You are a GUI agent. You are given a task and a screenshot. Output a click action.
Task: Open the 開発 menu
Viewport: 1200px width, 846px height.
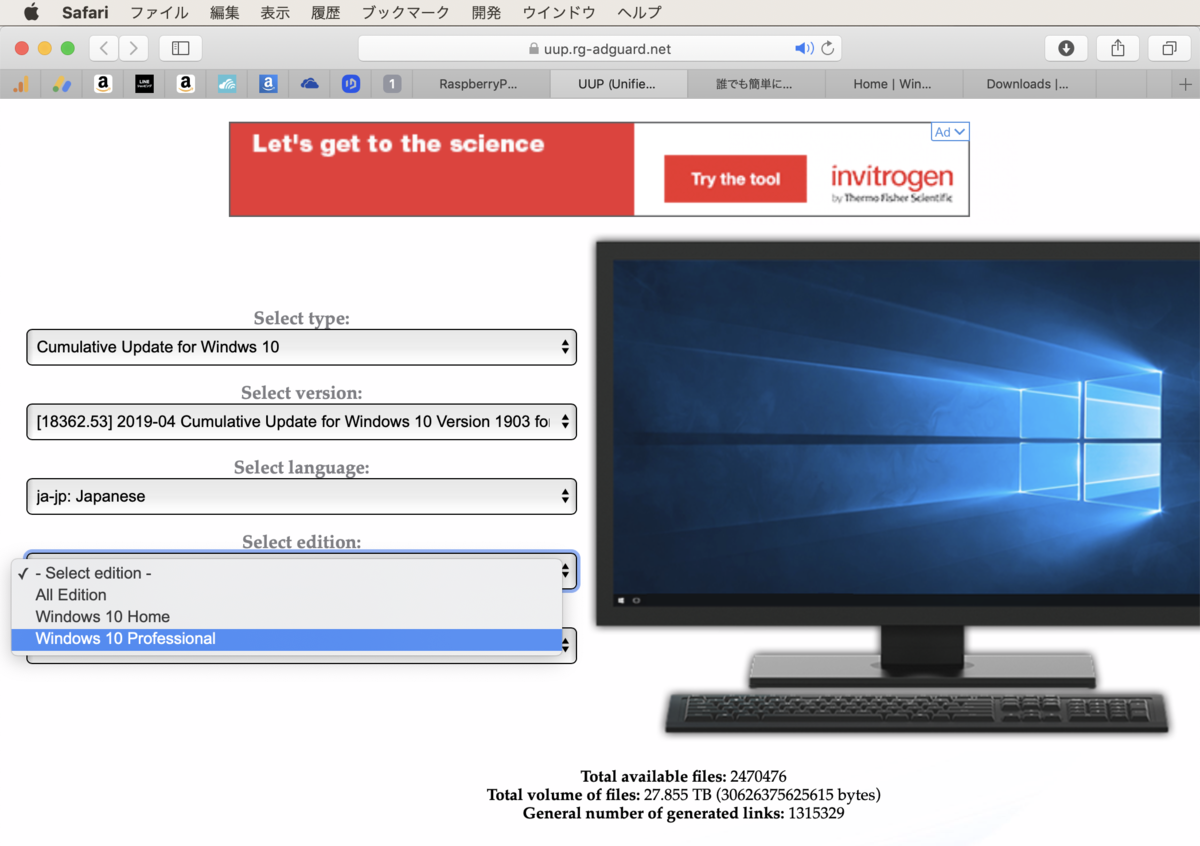(487, 13)
